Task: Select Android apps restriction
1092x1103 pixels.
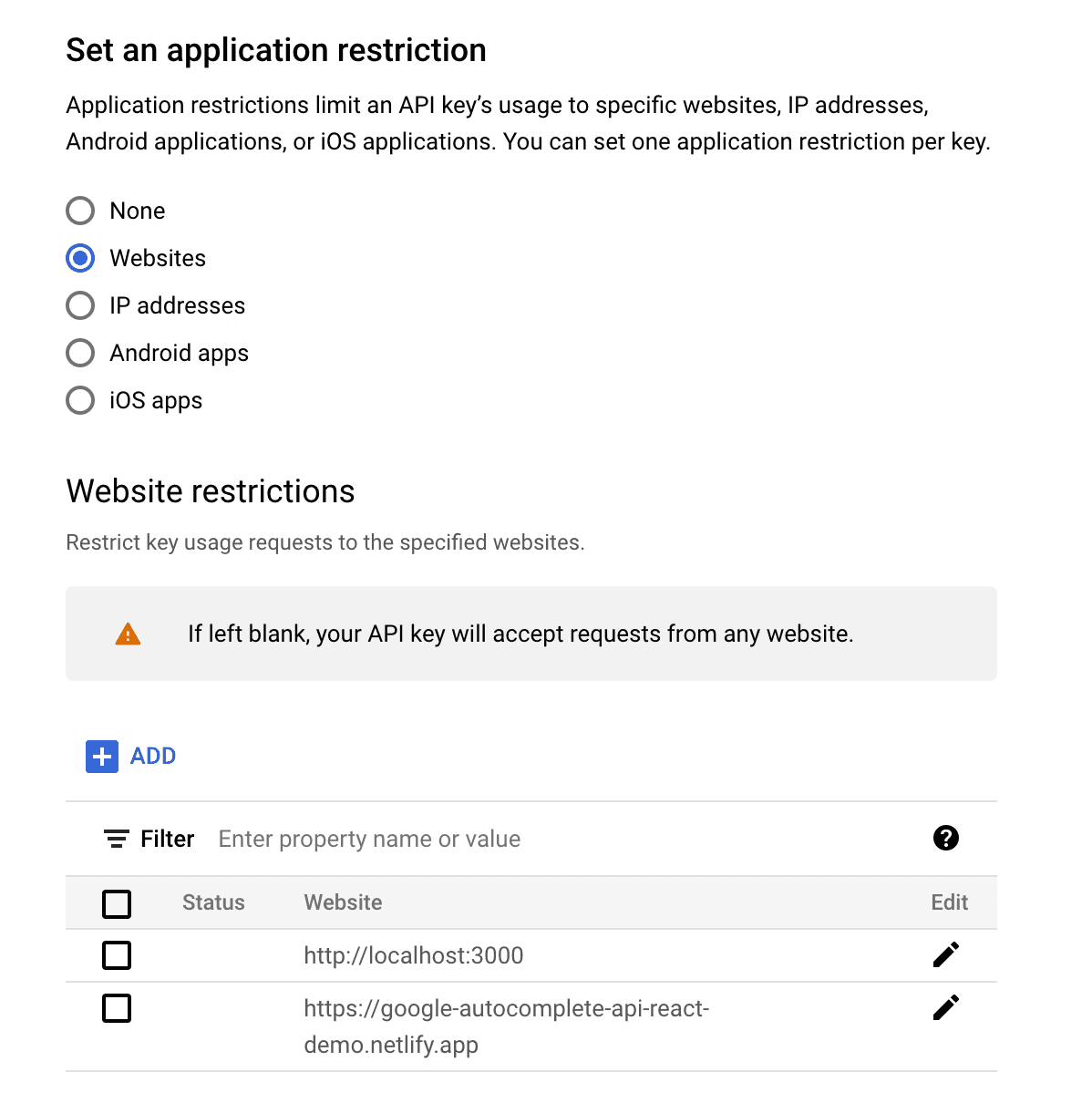Action: [x=80, y=353]
